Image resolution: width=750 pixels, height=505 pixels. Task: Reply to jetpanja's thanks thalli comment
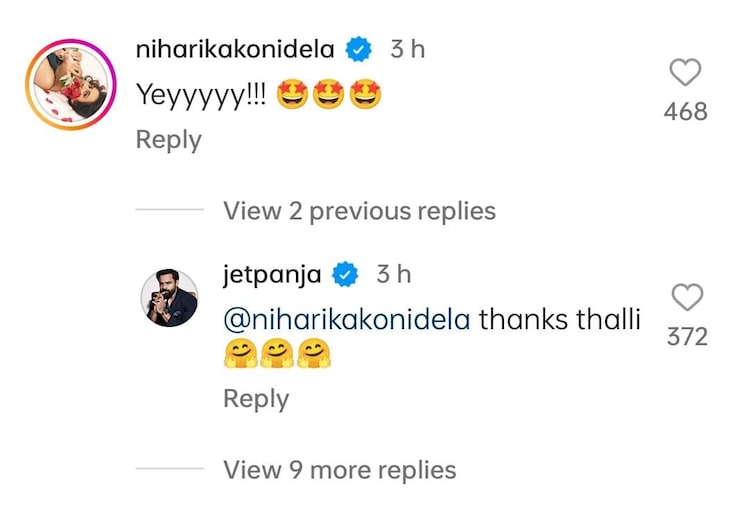tap(256, 399)
